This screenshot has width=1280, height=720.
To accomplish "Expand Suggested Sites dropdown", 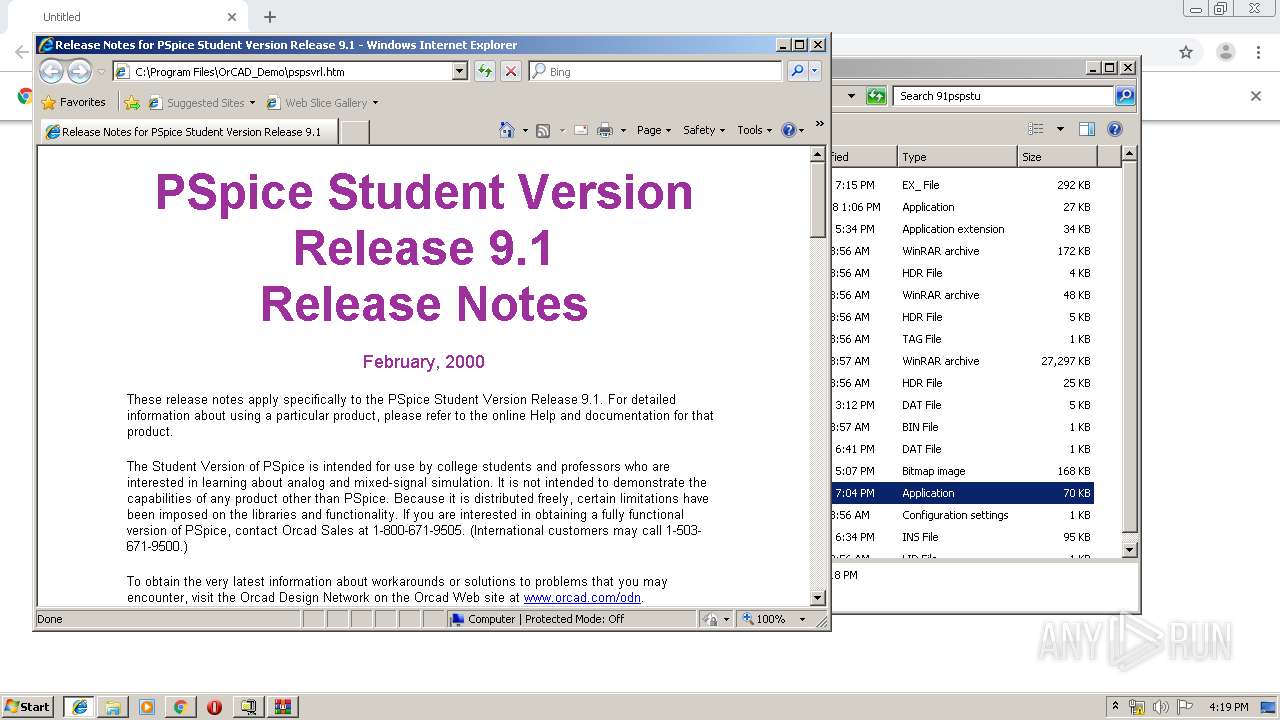I will [252, 103].
